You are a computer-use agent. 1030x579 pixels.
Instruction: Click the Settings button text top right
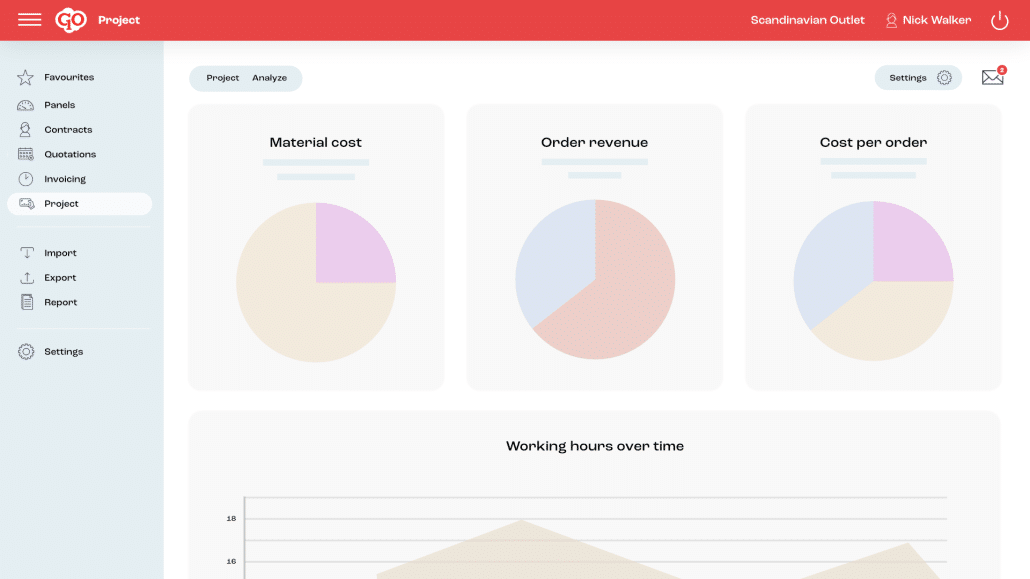click(x=908, y=78)
